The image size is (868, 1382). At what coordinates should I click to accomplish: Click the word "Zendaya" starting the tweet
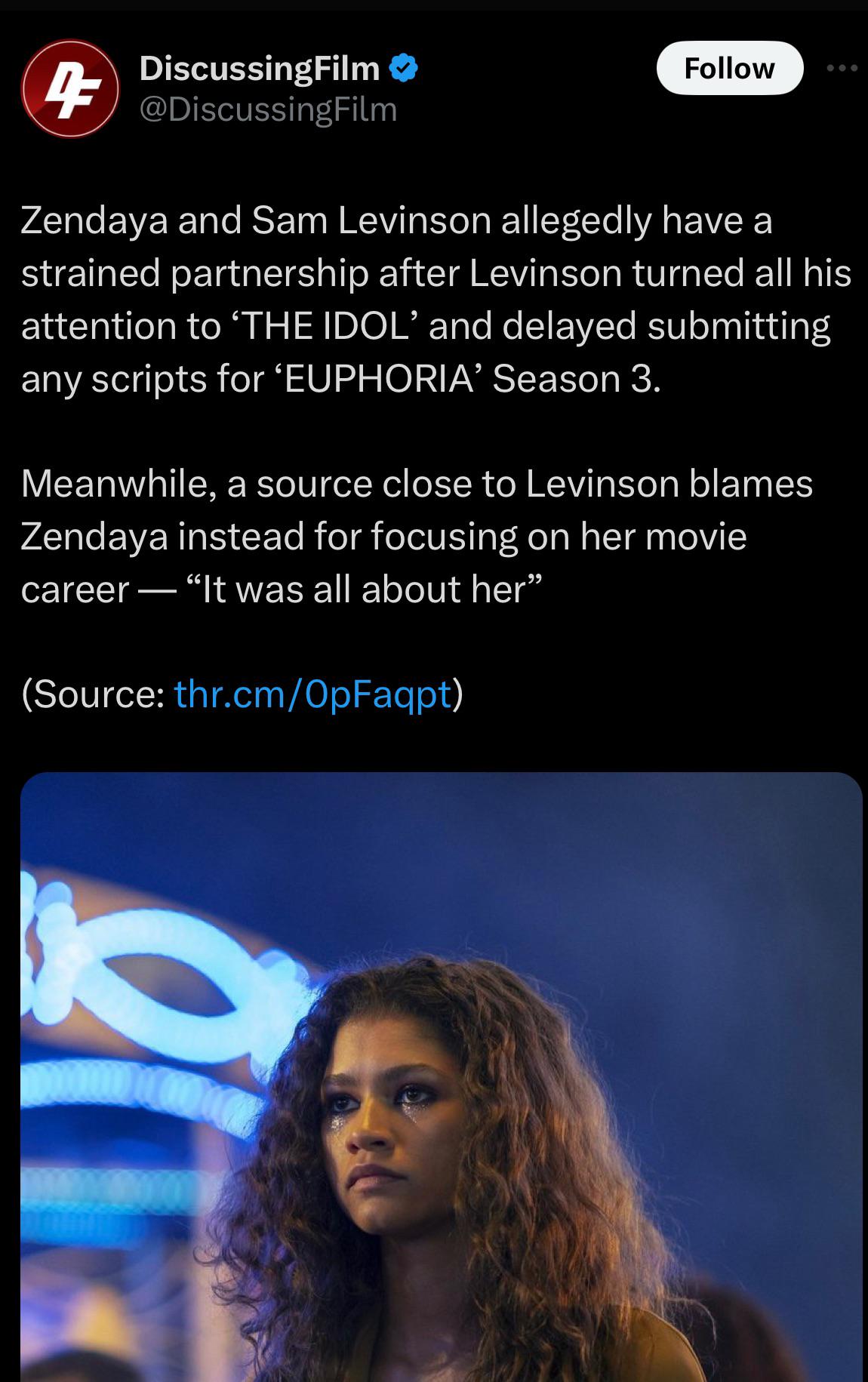94,221
